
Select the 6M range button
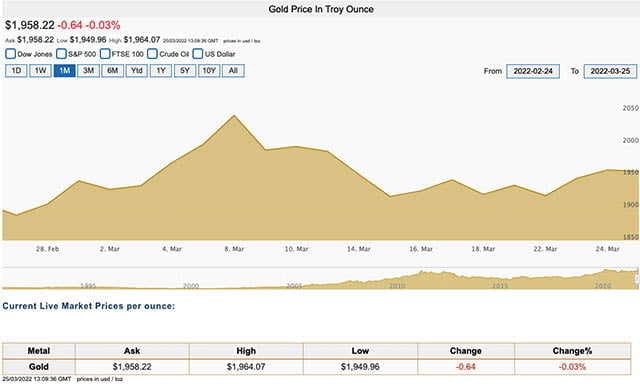tap(113, 71)
